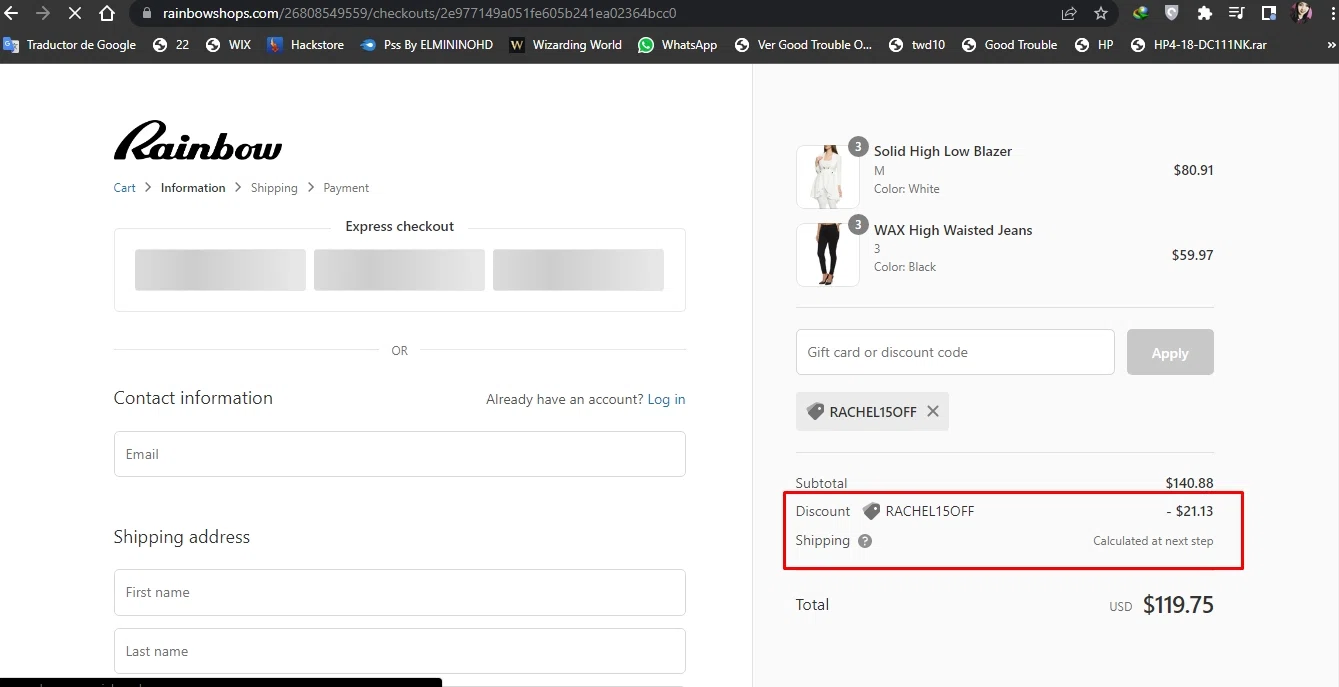Toggle the browser side panel icon
The image size is (1339, 687).
[1269, 14]
